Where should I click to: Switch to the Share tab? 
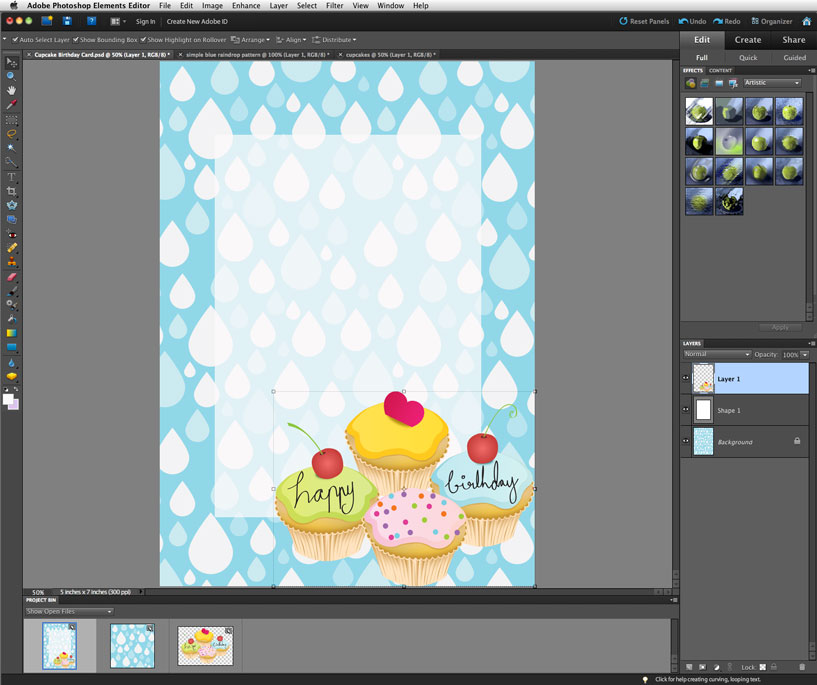click(x=794, y=40)
